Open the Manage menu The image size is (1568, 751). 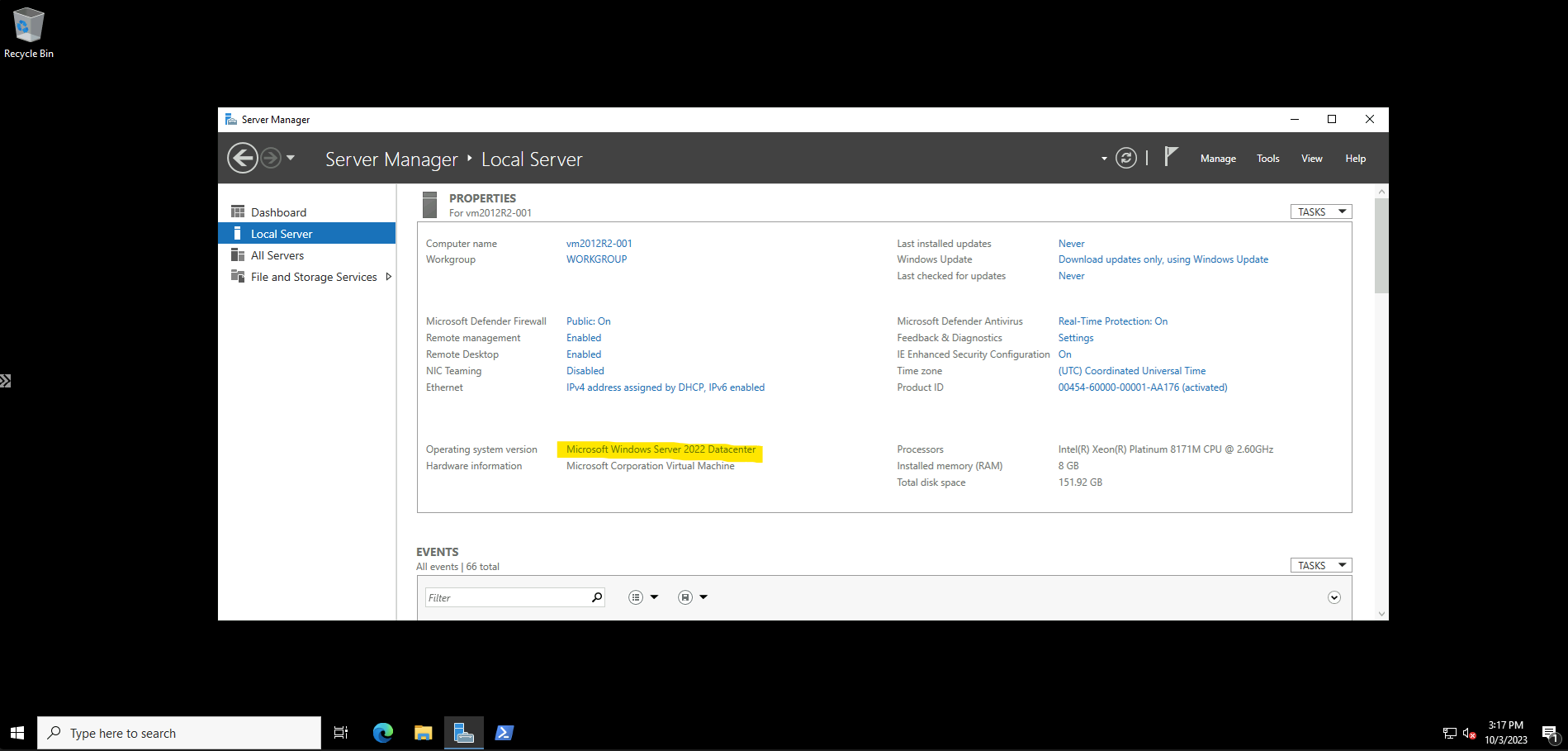tap(1218, 159)
